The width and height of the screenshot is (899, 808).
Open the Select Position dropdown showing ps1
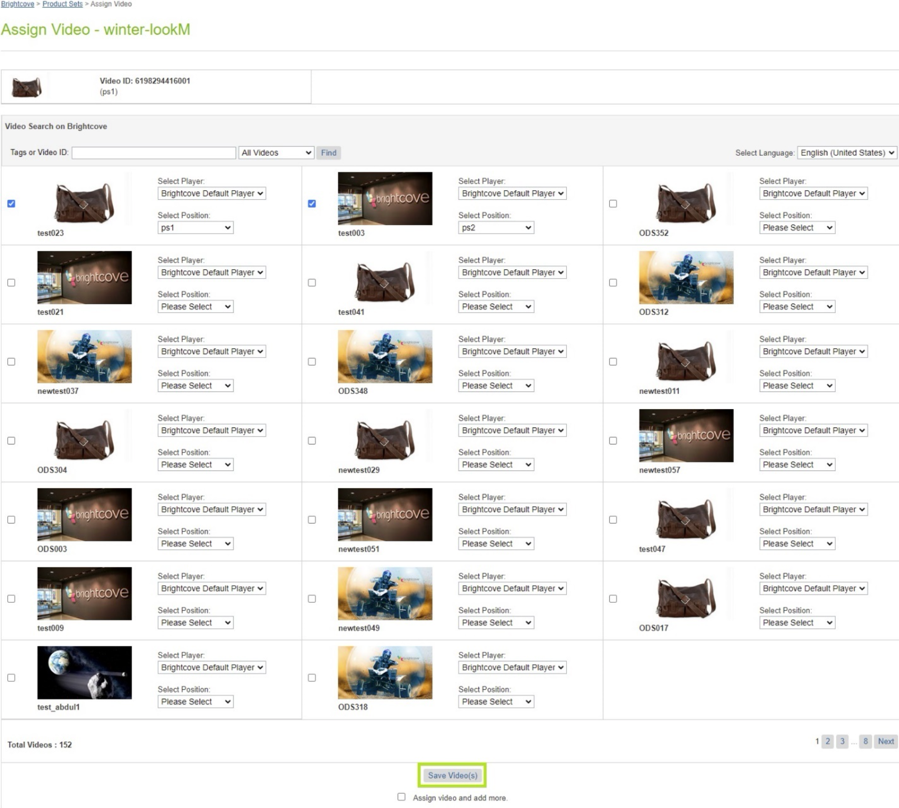pyautogui.click(x=196, y=227)
